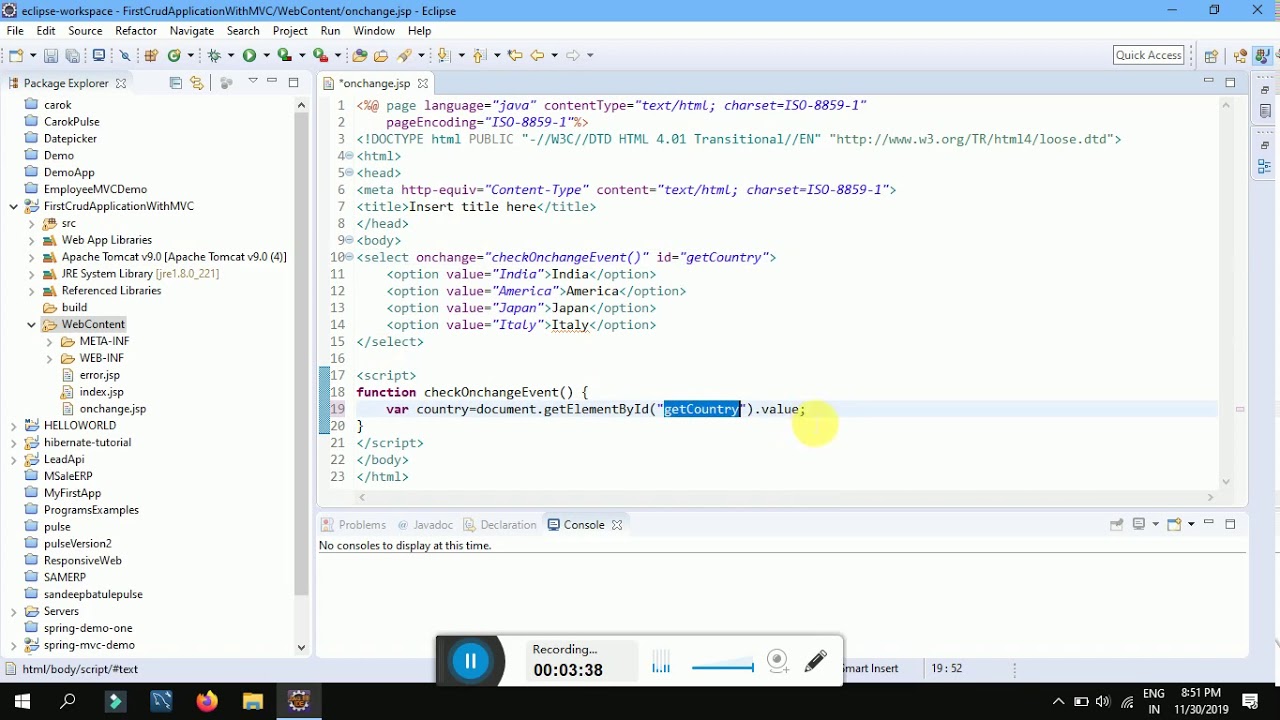
Task: Open Firefox from the taskbar
Action: (x=207, y=701)
